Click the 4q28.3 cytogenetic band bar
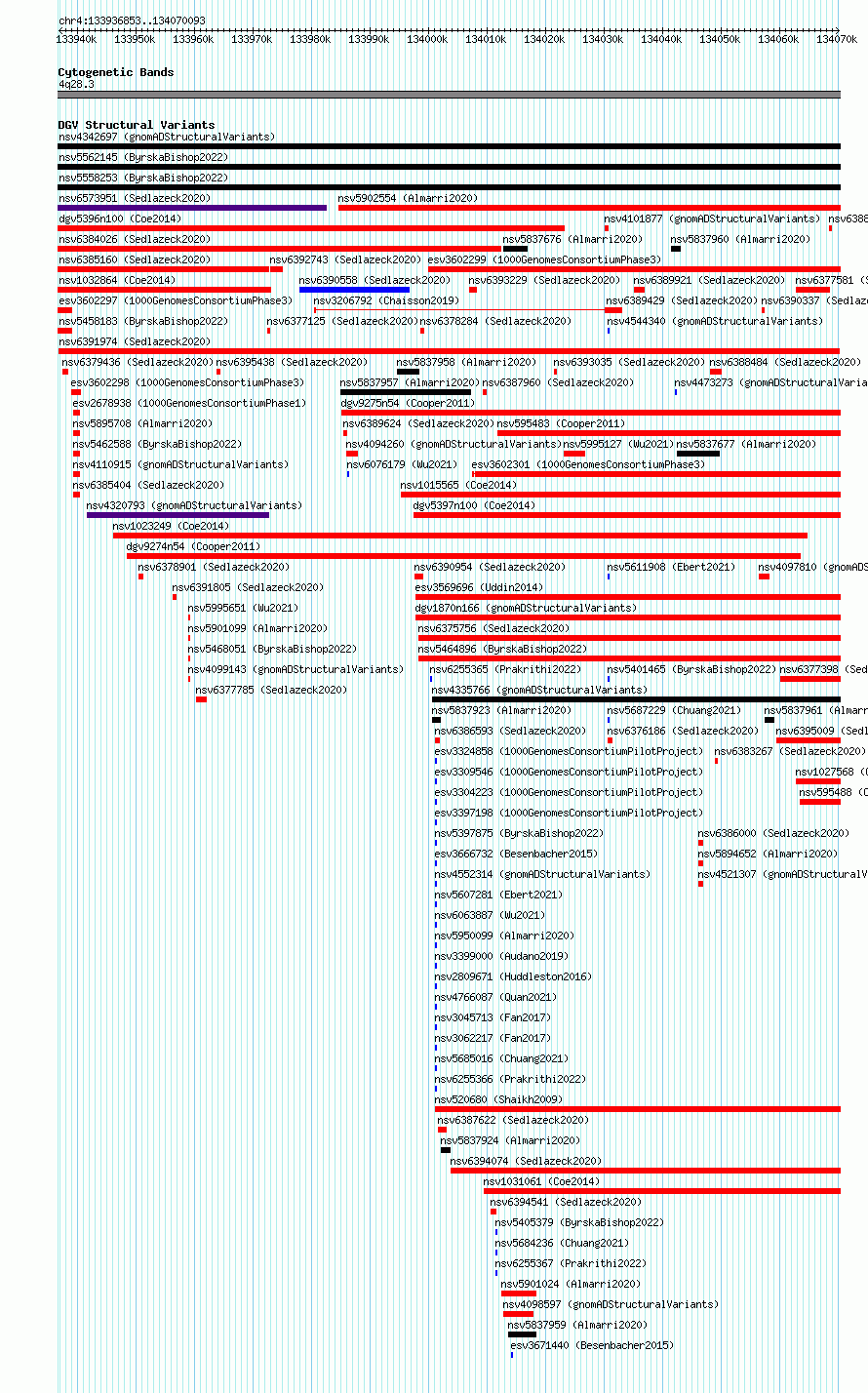This screenshot has width=868, height=1393. pyautogui.click(x=449, y=95)
